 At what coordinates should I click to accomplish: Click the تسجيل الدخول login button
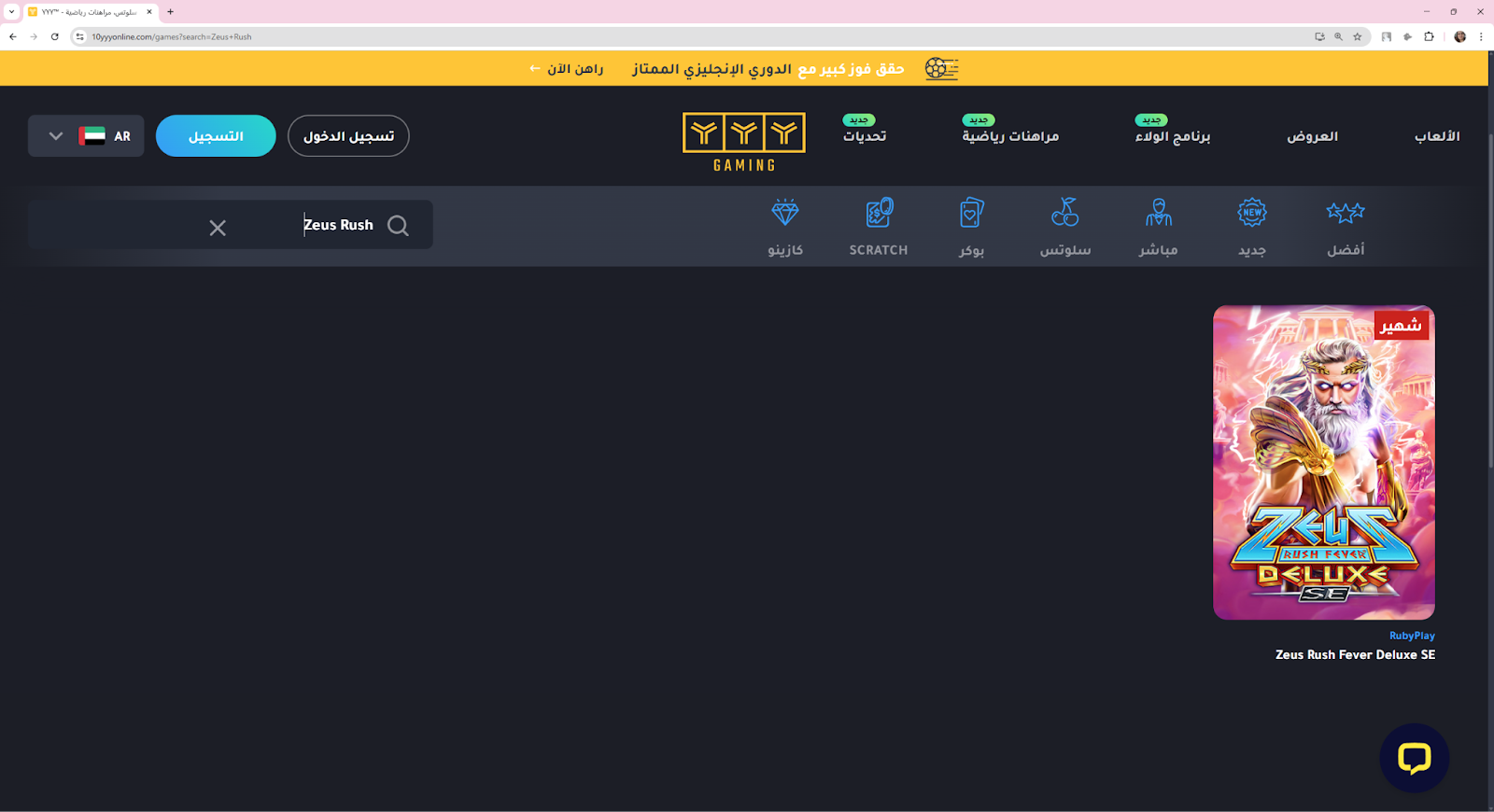click(348, 135)
